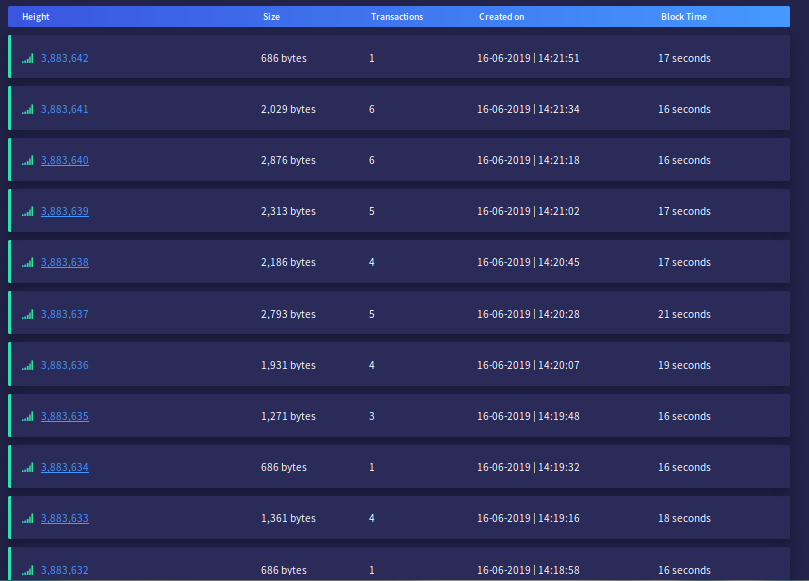
Task: Click the signal icon beside block 3,883,639
Action: [x=28, y=212]
